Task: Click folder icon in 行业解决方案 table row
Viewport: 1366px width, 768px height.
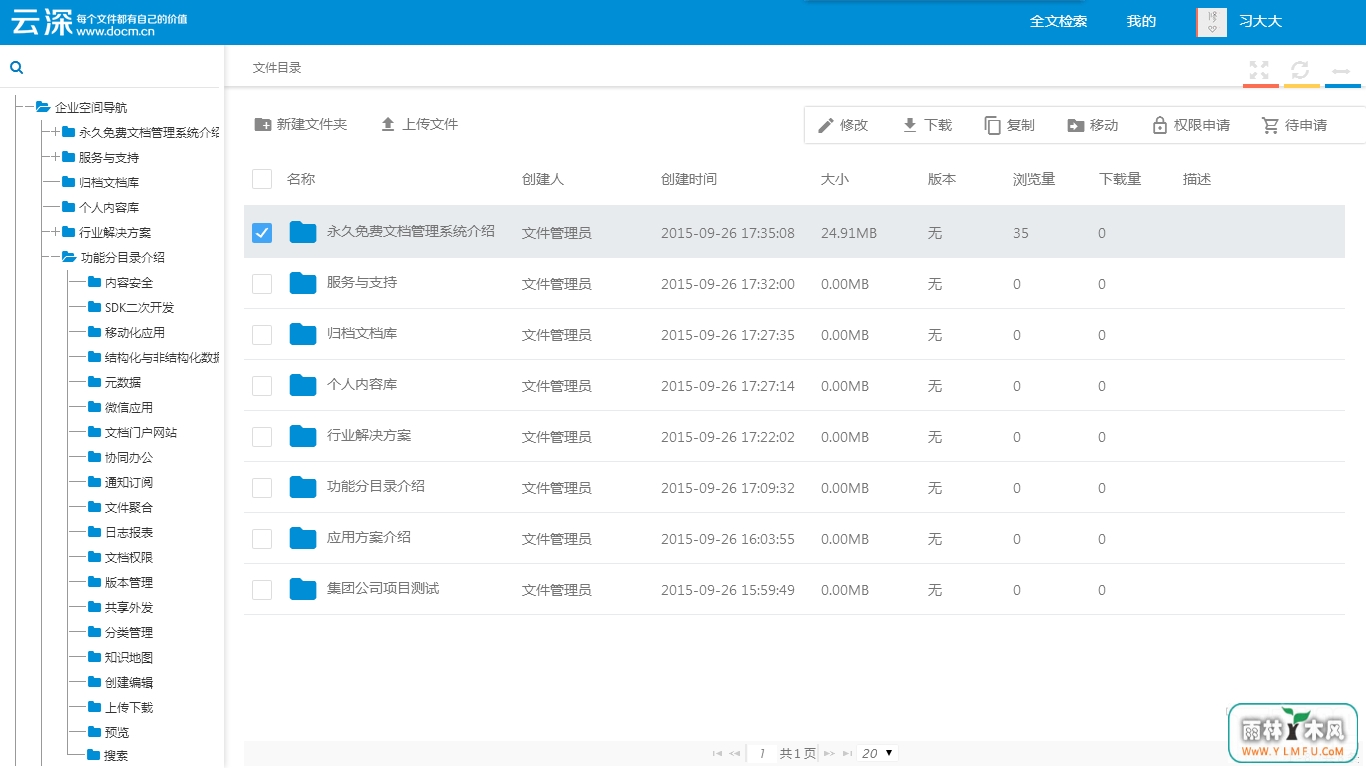Action: (x=303, y=436)
